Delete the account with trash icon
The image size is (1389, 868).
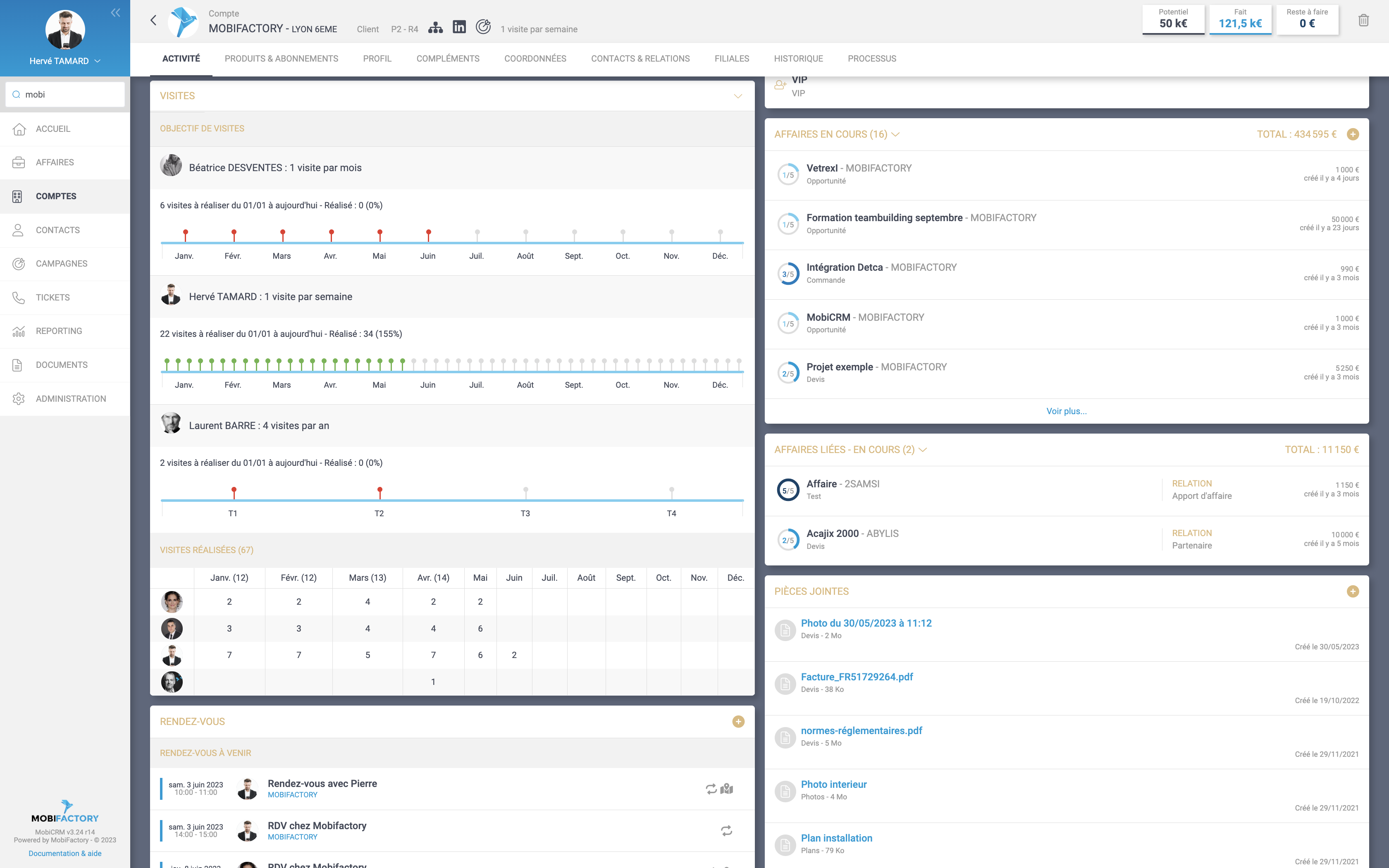(1364, 21)
